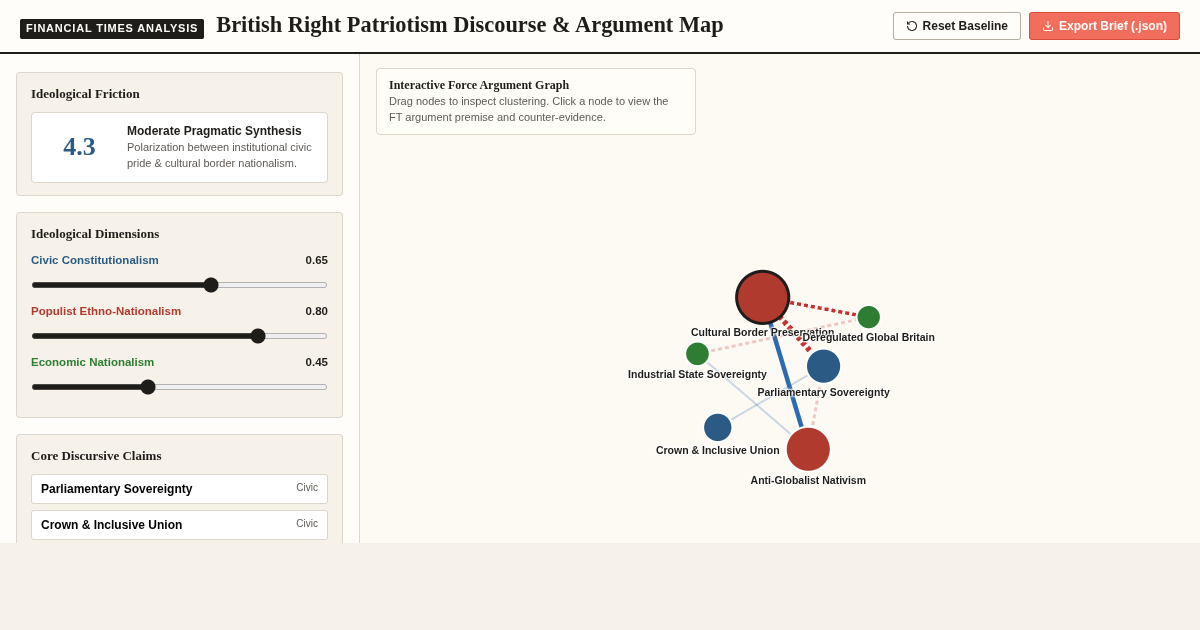The width and height of the screenshot is (1200, 630).
Task: Adjust the Civic Constitutionalism slider
Action: coord(179,285)
